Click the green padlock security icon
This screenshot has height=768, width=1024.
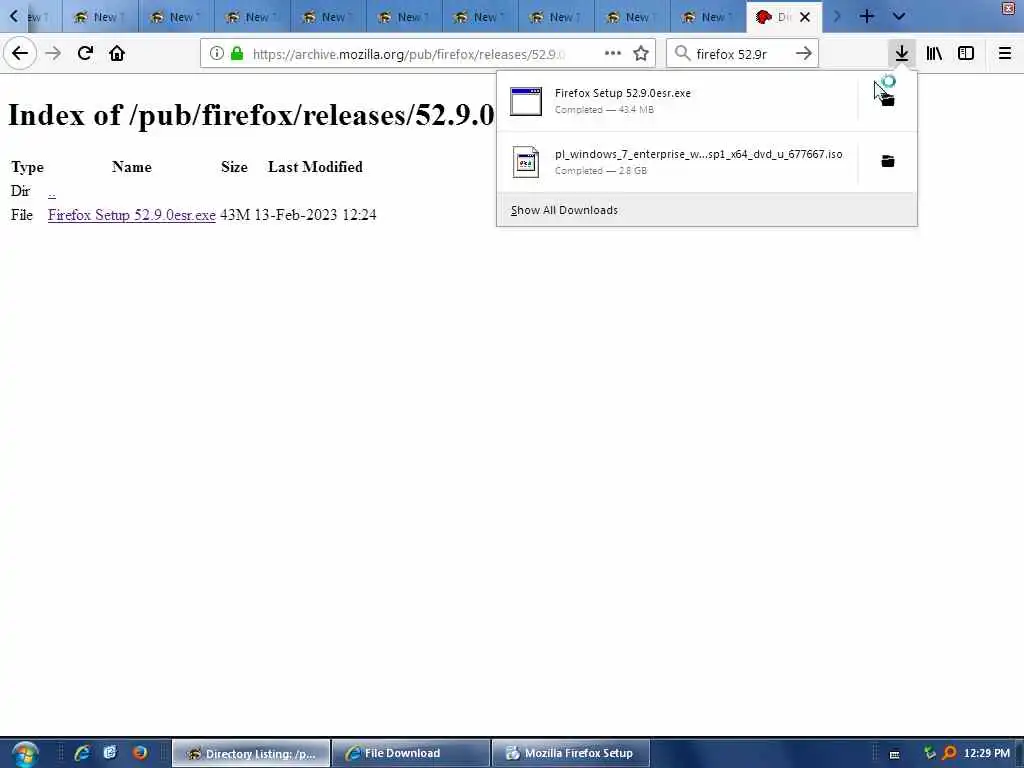click(237, 54)
